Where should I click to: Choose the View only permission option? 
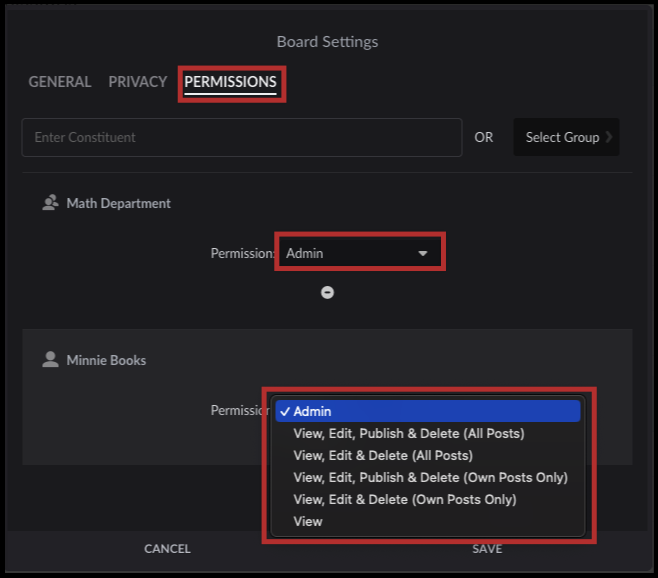click(308, 522)
